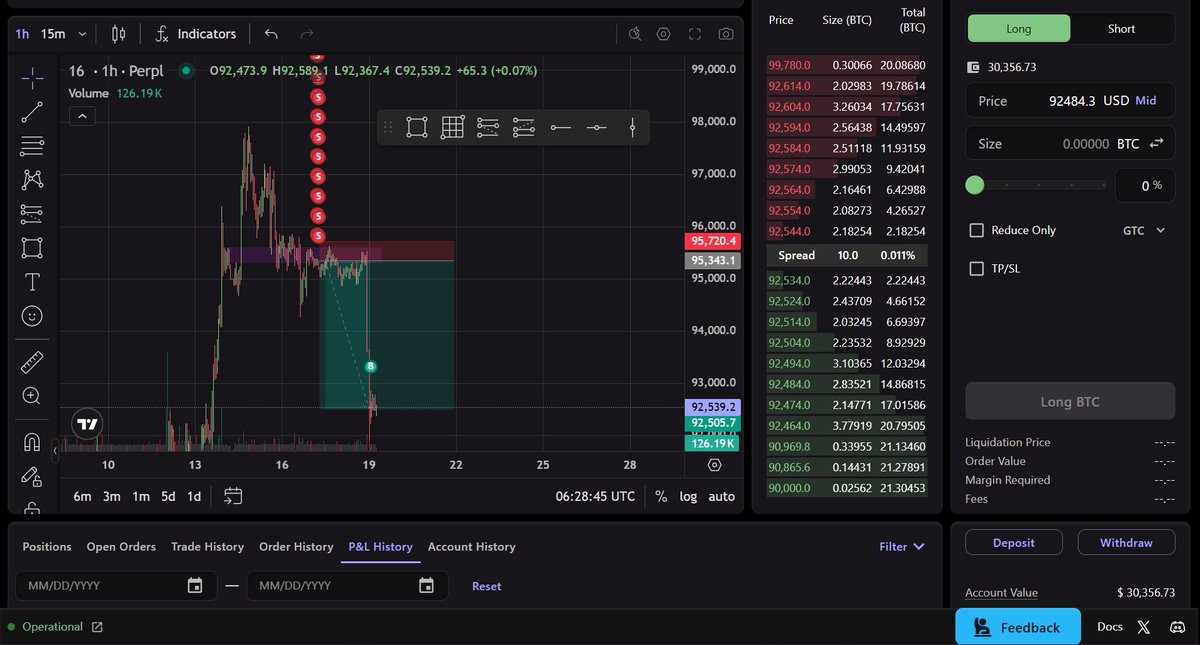Select the rectangle shapes tool in left sidebar

pyautogui.click(x=32, y=247)
